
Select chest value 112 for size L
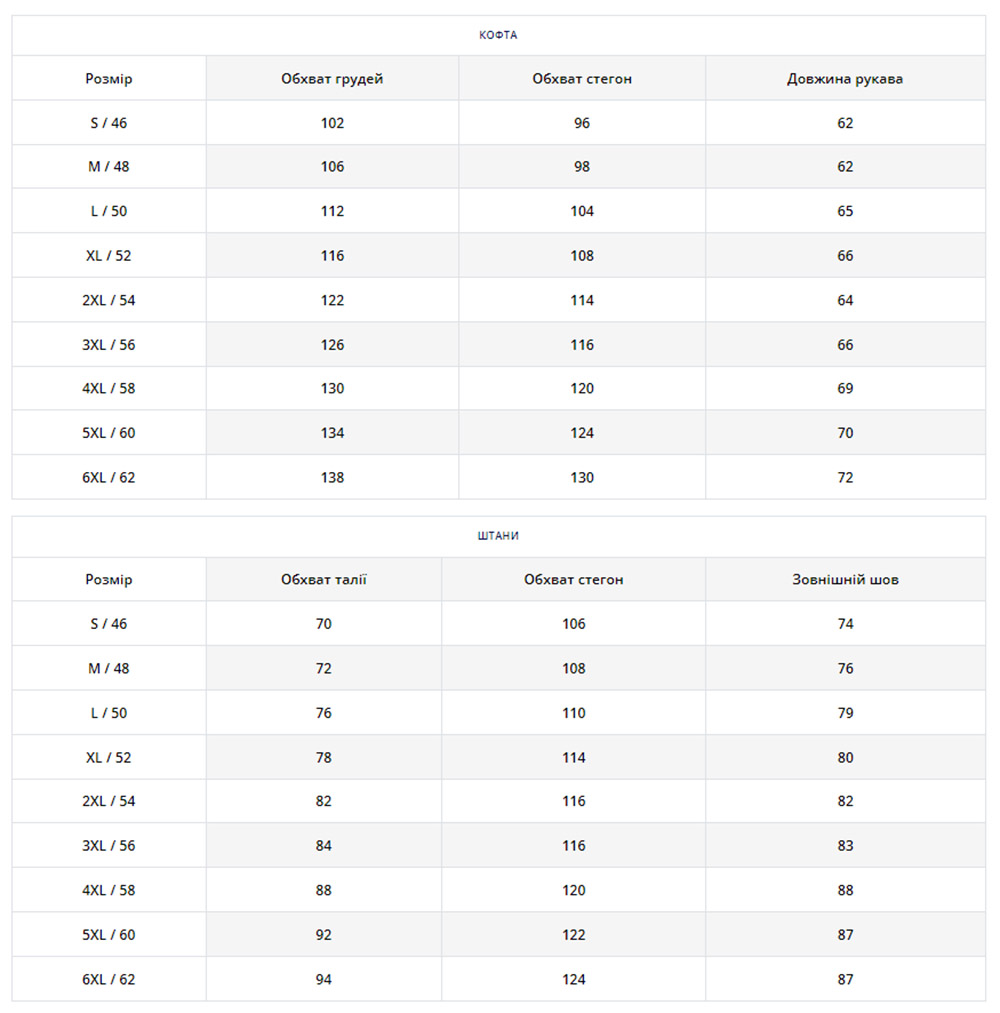click(x=332, y=211)
